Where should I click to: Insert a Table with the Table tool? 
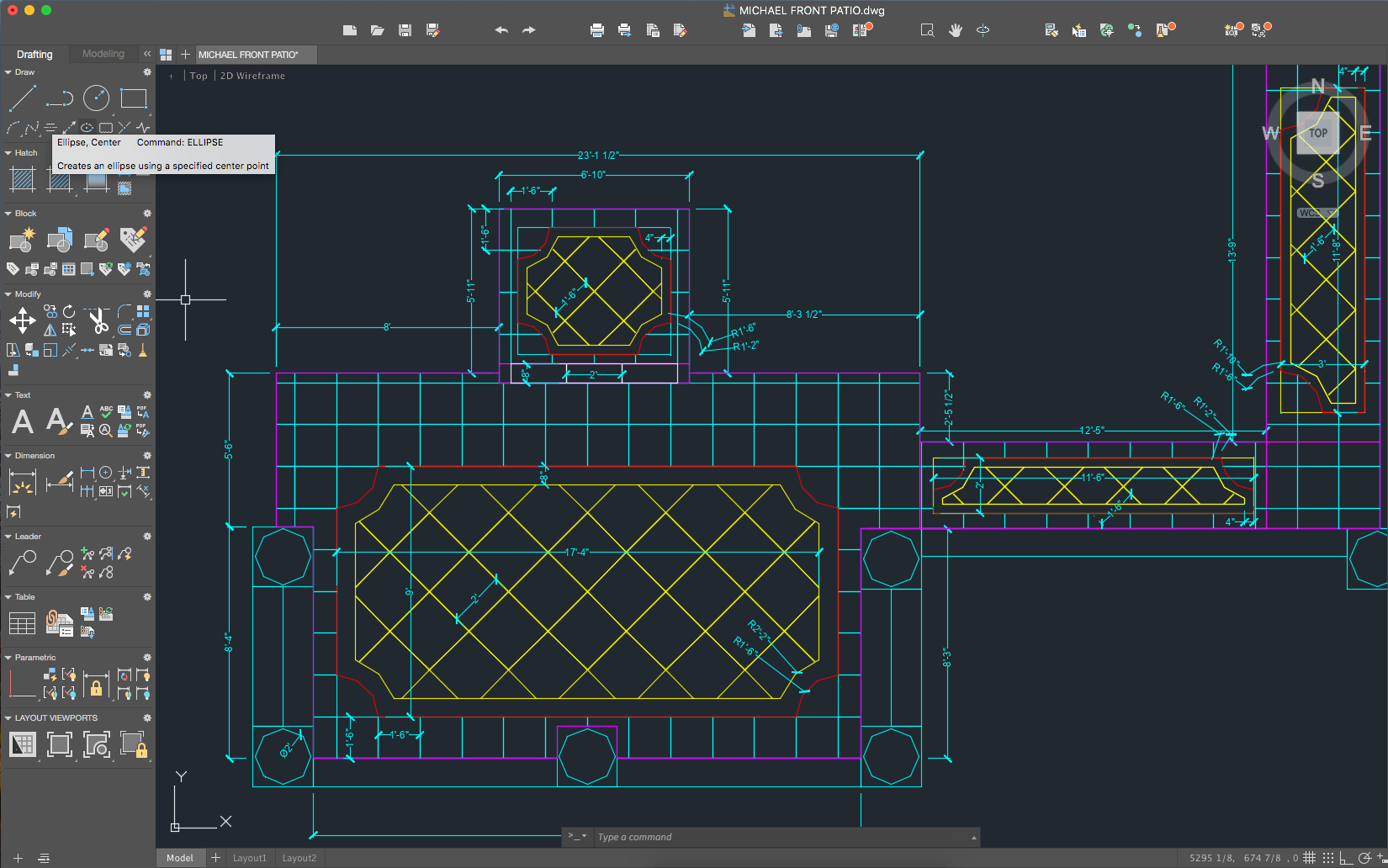pyautogui.click(x=22, y=623)
